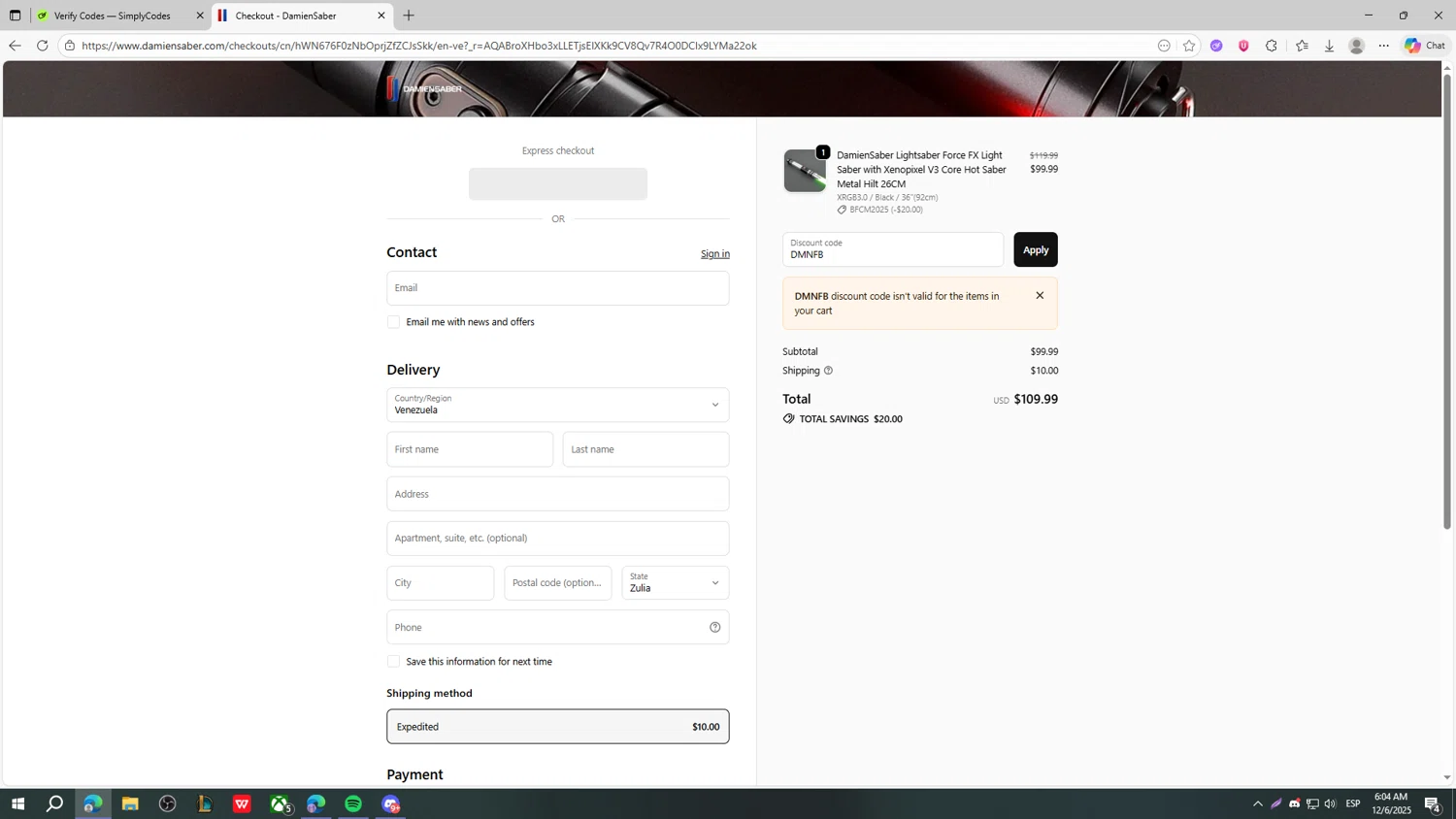Click the Last name field
Screen dimensions: 1456x819
pyautogui.click(x=646, y=449)
